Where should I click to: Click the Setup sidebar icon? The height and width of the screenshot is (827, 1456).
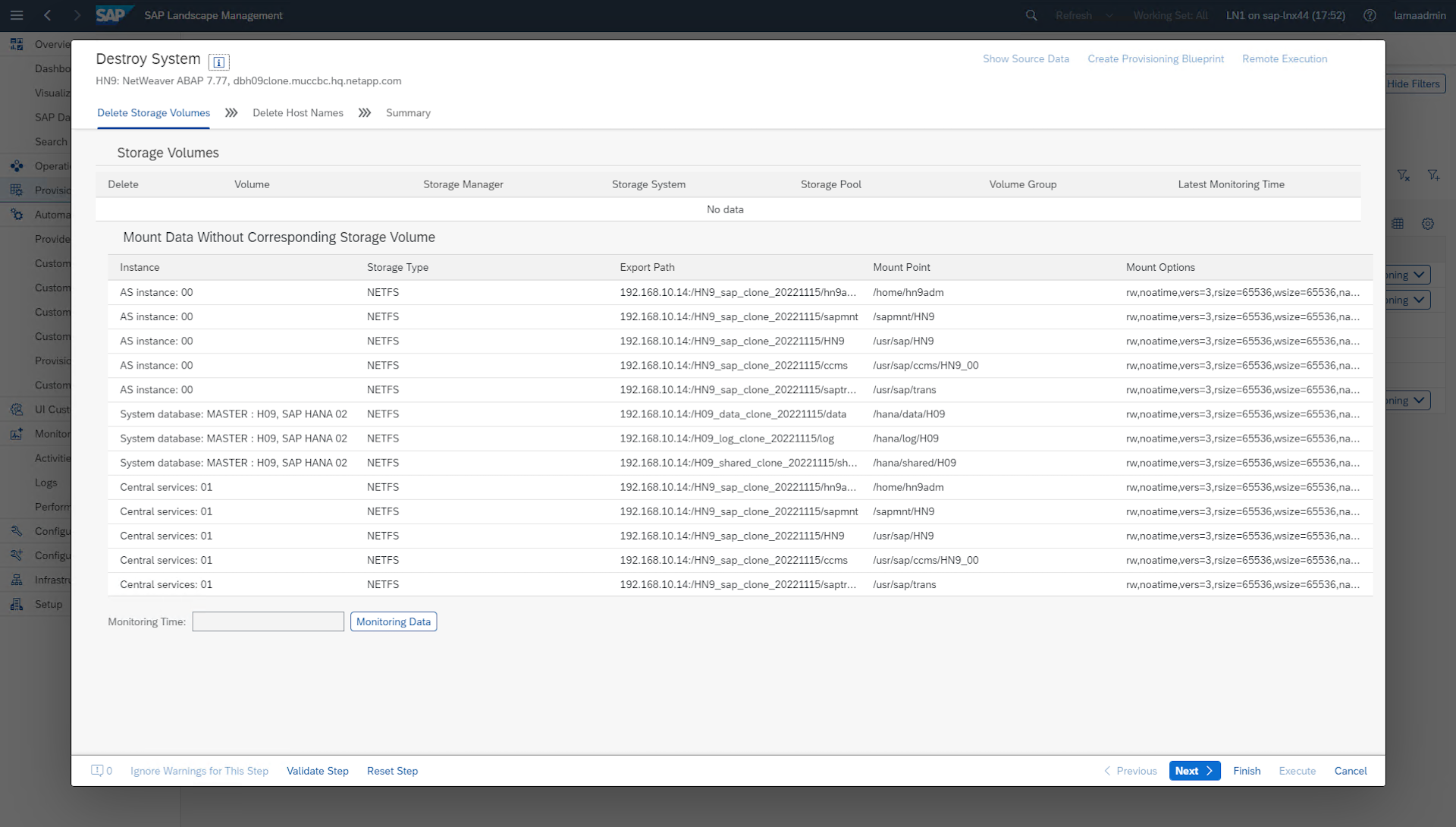point(17,605)
